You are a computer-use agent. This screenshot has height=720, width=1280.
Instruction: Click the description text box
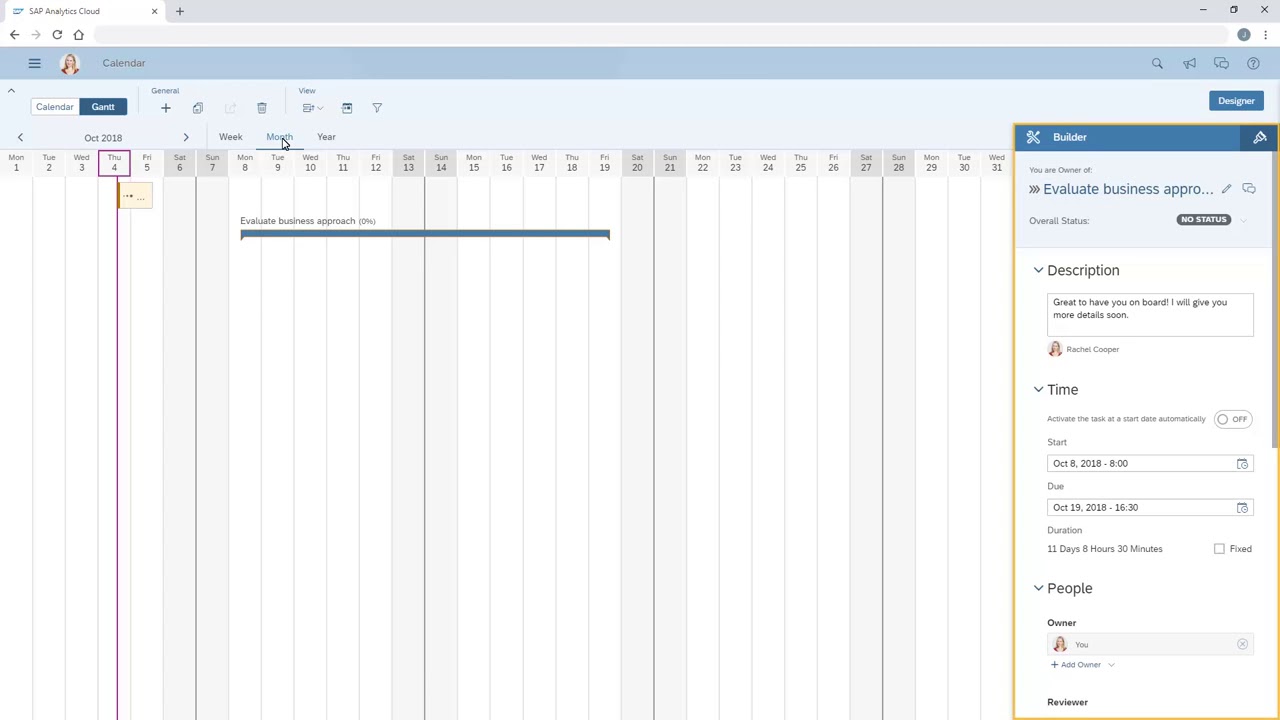tap(1150, 315)
